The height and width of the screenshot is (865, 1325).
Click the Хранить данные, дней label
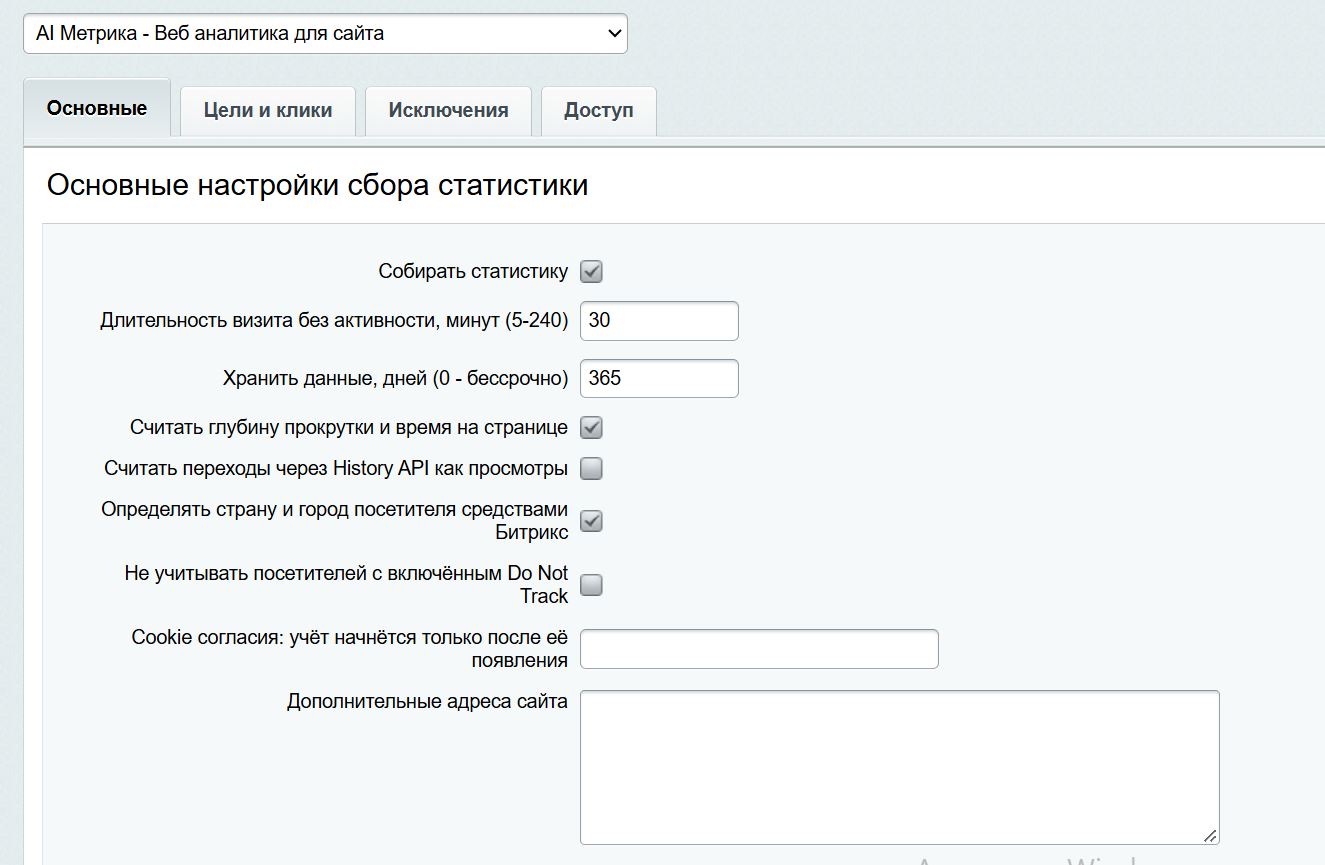click(395, 378)
